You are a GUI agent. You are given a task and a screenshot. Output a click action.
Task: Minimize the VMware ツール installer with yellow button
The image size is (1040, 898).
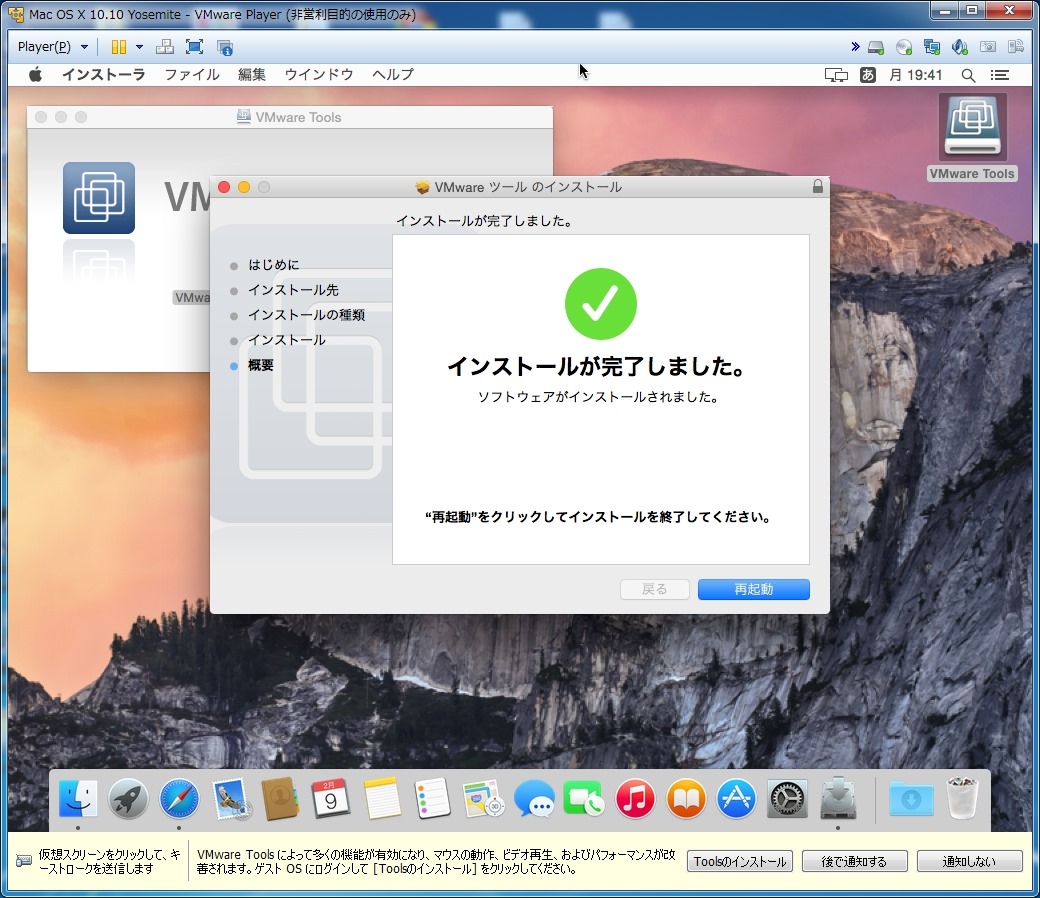[x=244, y=187]
